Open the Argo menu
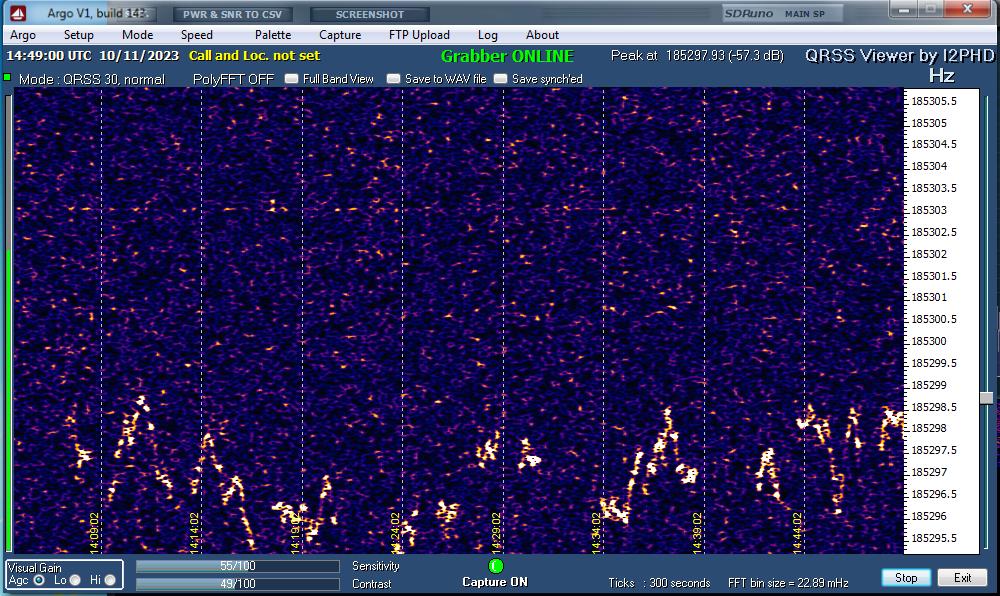 (x=23, y=35)
